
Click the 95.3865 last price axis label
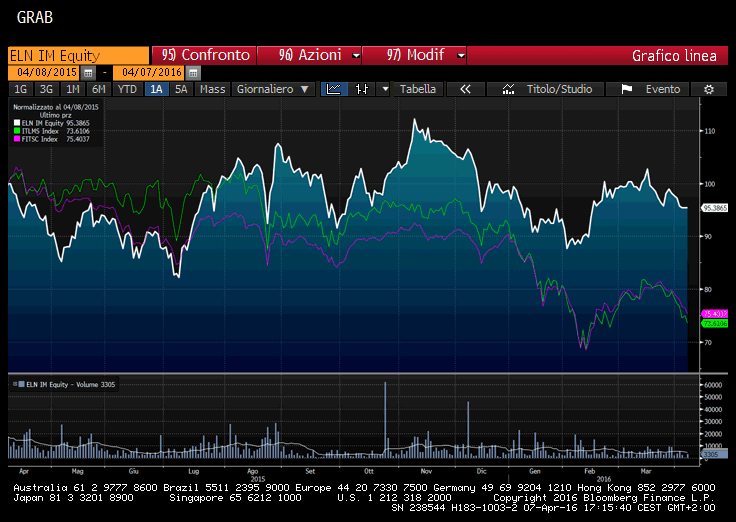tap(714, 207)
